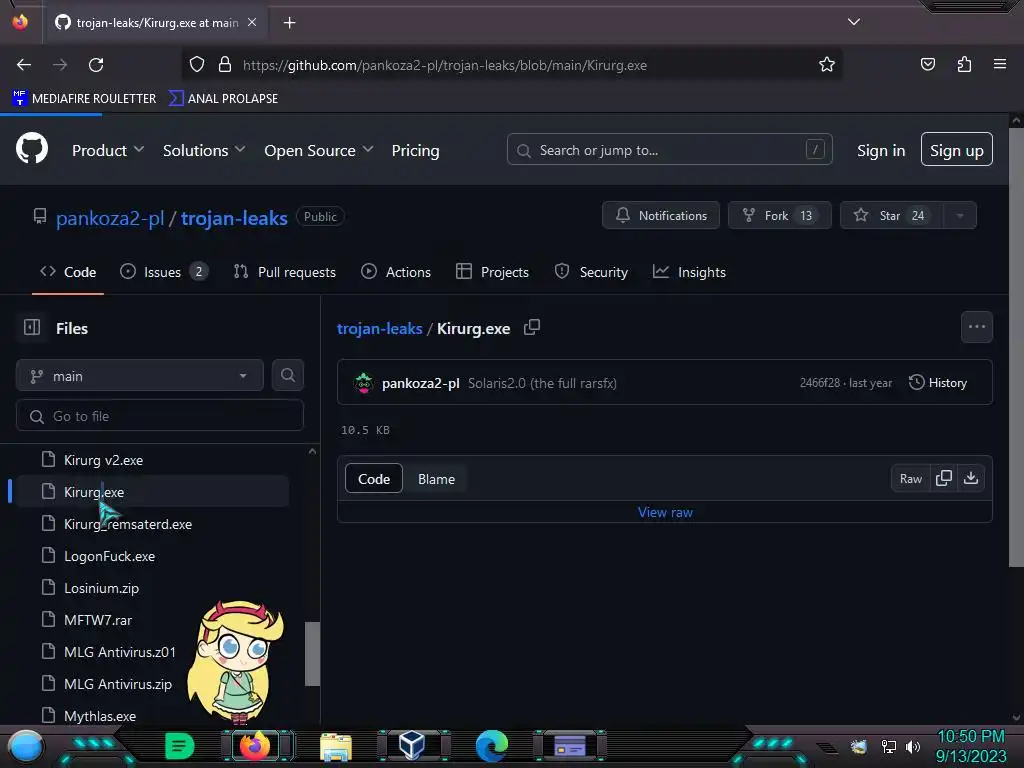Focus the Go to file input
Screen dimensions: 1024x768
click(x=160, y=415)
